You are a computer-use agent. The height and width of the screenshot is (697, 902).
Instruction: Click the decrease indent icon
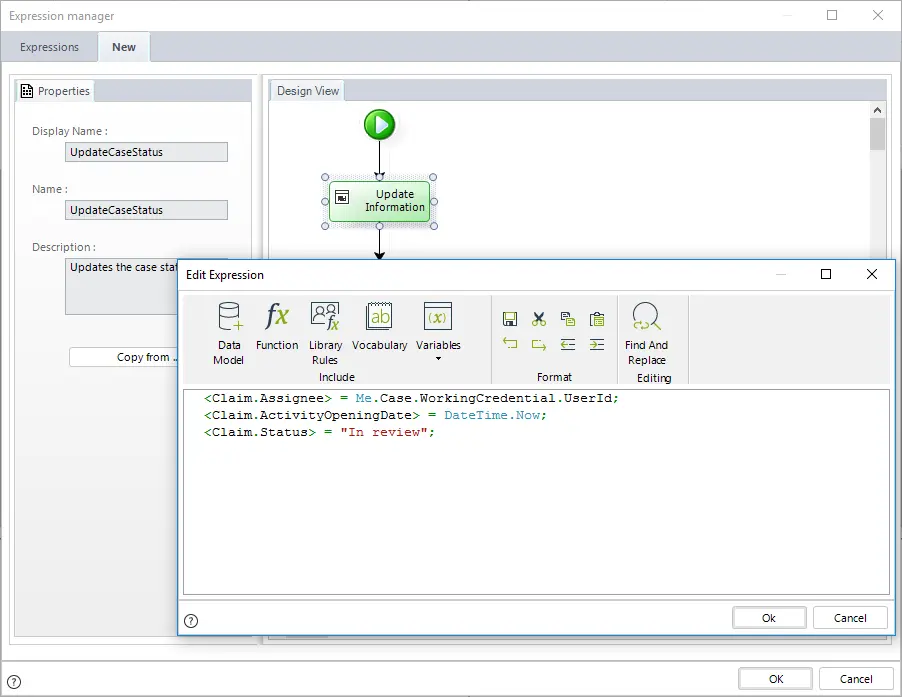pyautogui.click(x=568, y=344)
